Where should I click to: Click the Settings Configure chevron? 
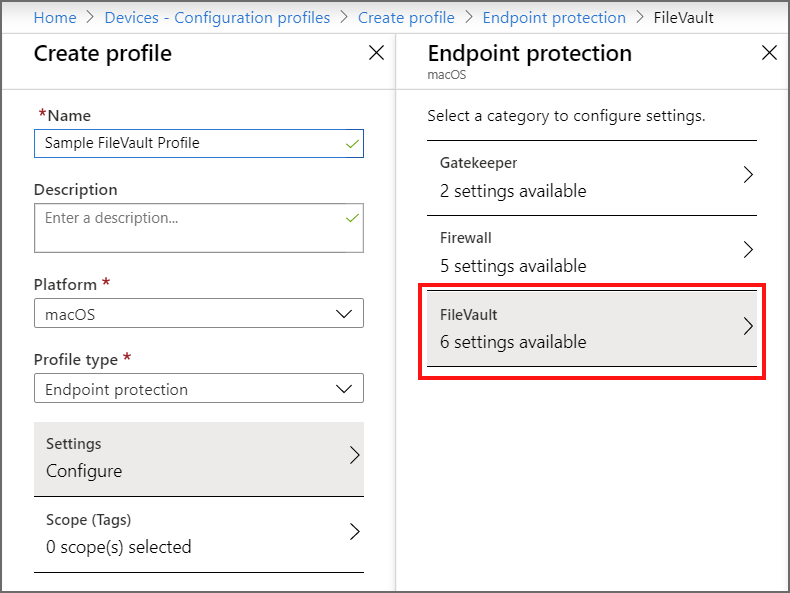point(354,456)
